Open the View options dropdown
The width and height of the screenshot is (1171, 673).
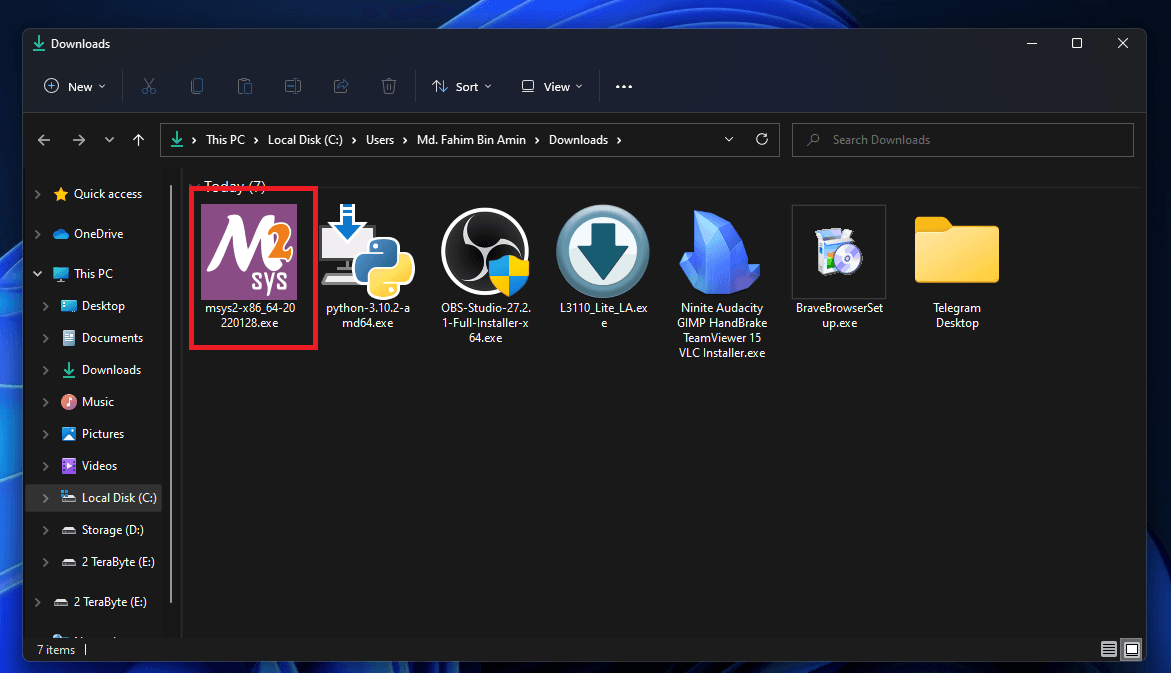(x=552, y=87)
